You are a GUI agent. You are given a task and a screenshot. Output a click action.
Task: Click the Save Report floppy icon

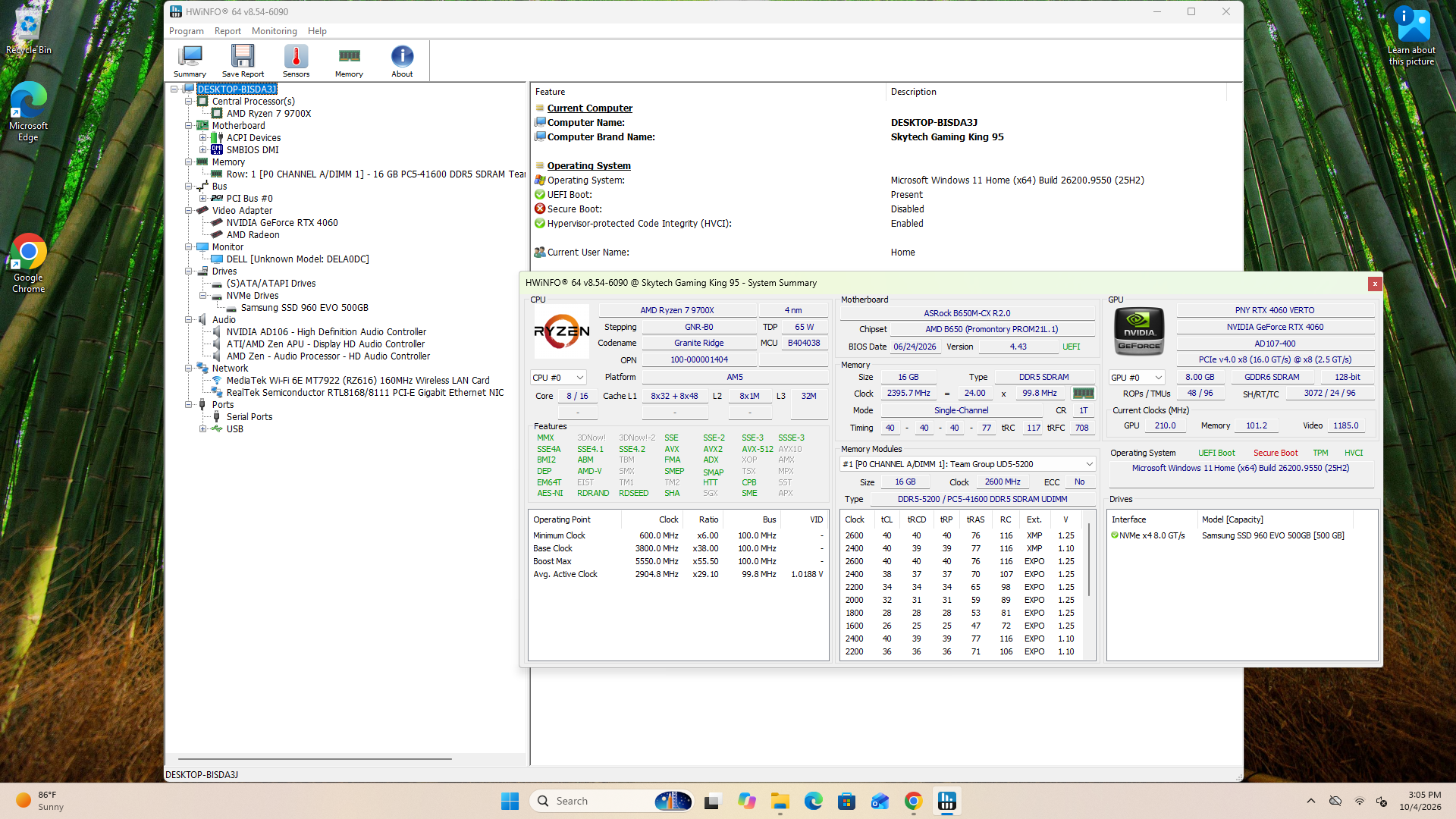243,61
